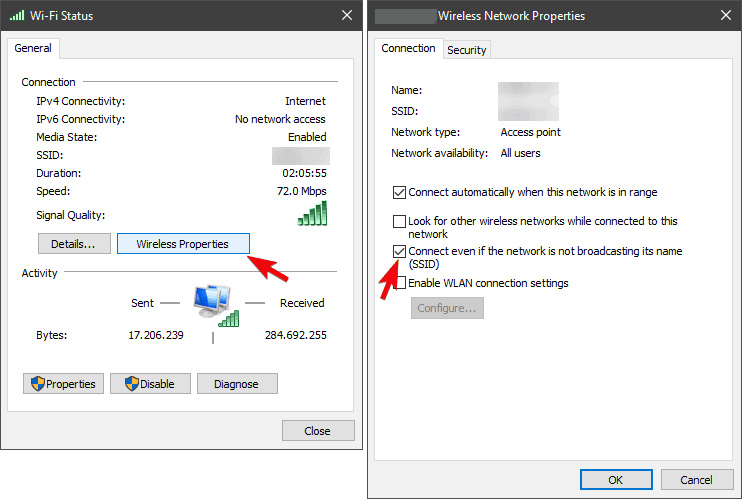Click Cancel in Wireless Network Properties
The image size is (742, 499).
(697, 480)
